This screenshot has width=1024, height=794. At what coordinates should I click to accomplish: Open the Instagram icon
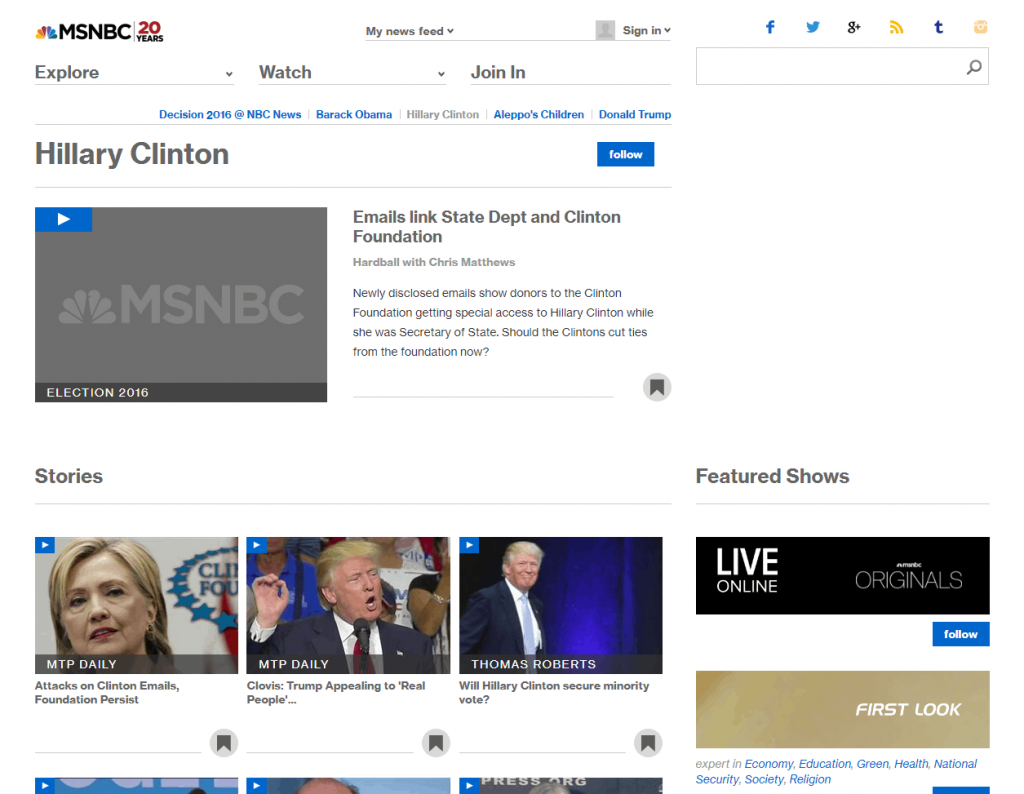click(980, 27)
